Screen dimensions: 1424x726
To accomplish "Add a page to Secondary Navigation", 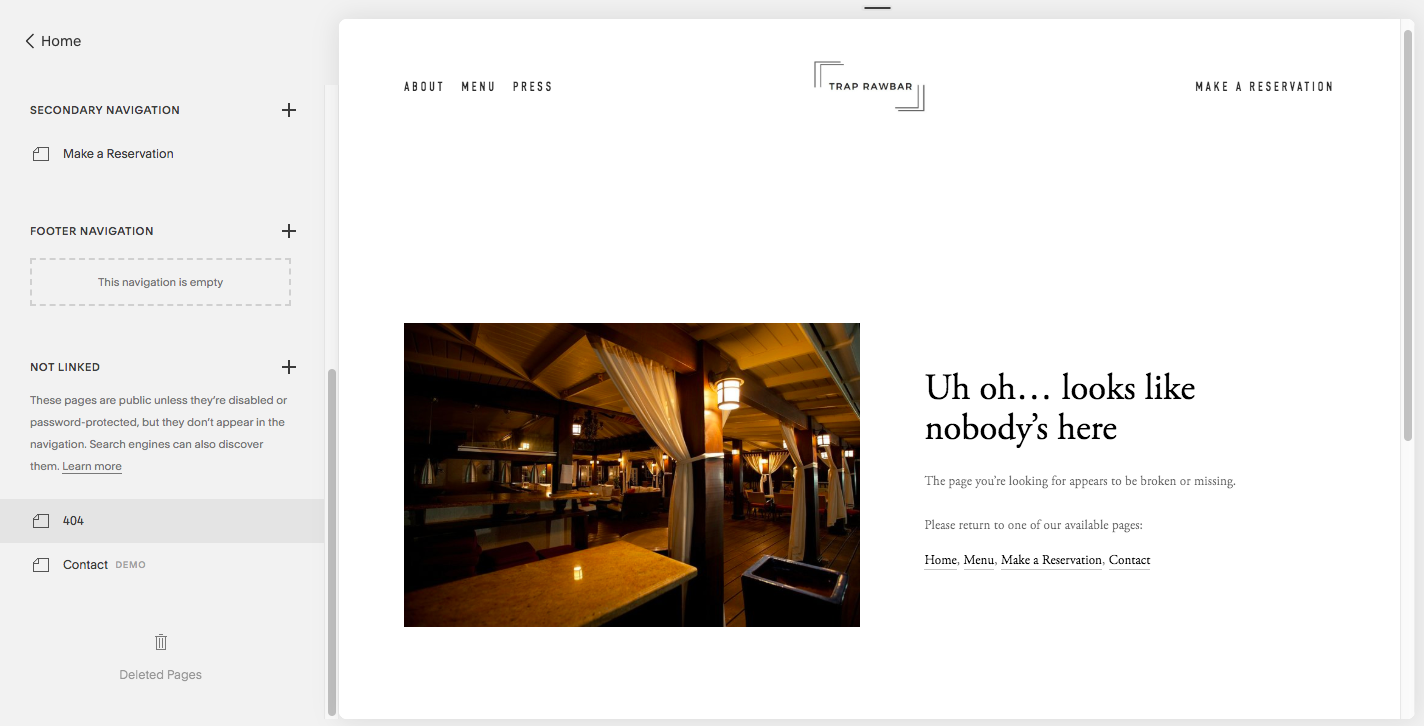I will (289, 110).
